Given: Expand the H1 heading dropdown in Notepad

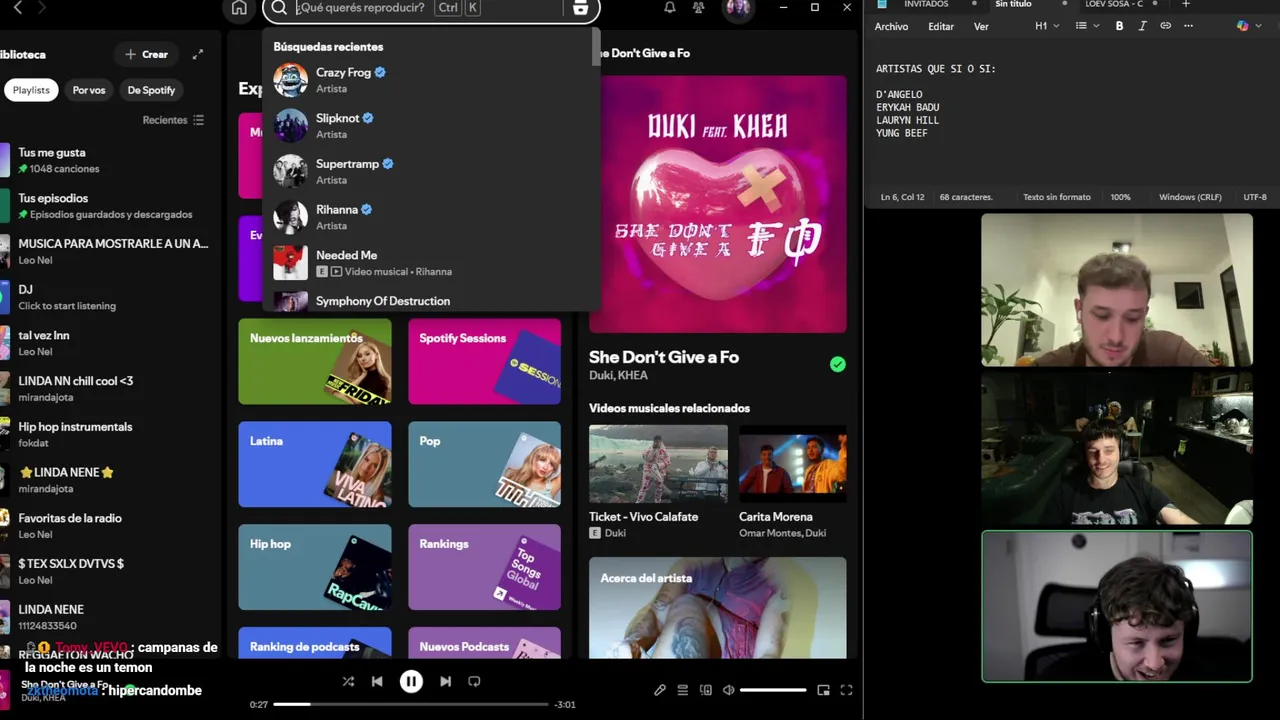Looking at the screenshot, I should click(1047, 26).
